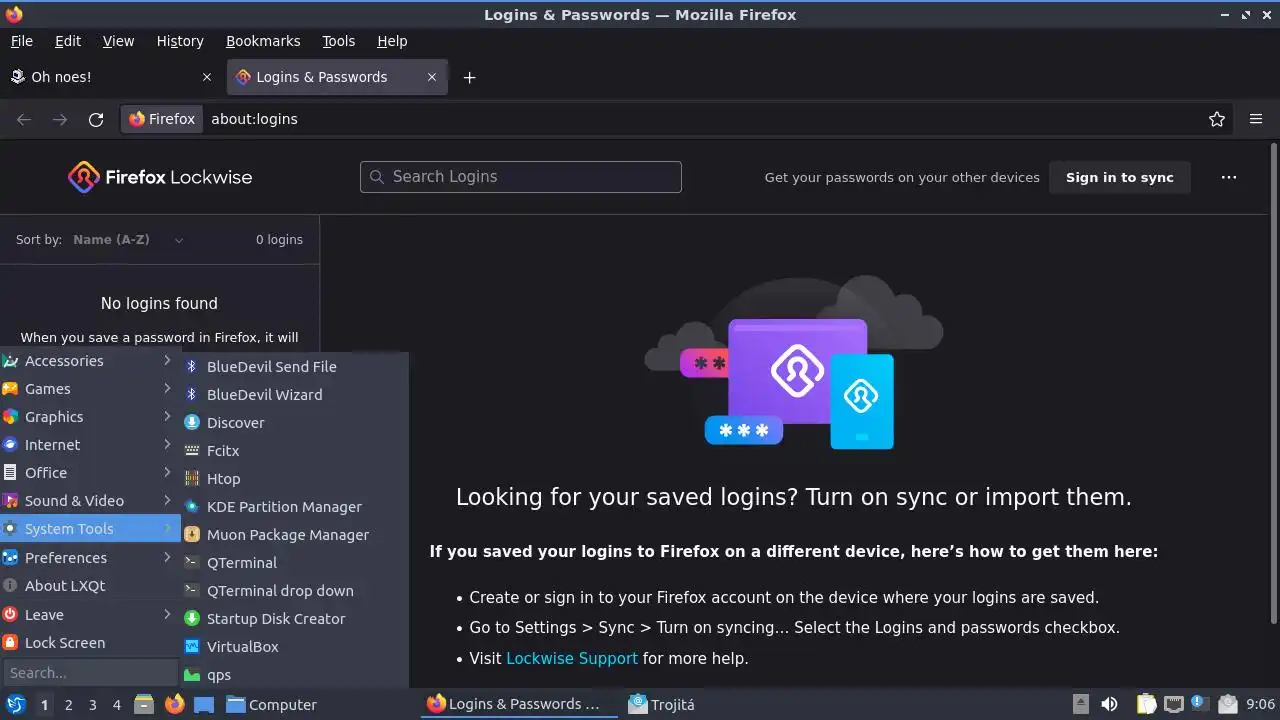Open Sort by Name (A-Z) dropdown
The height and width of the screenshot is (720, 1280).
tap(128, 240)
